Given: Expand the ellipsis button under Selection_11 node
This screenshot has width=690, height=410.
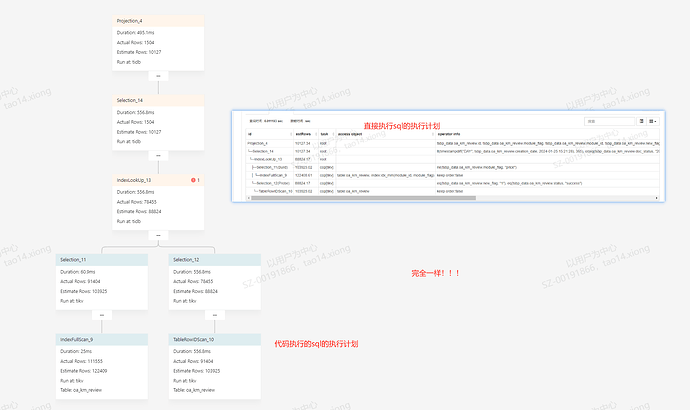Looking at the screenshot, I should pos(102,315).
